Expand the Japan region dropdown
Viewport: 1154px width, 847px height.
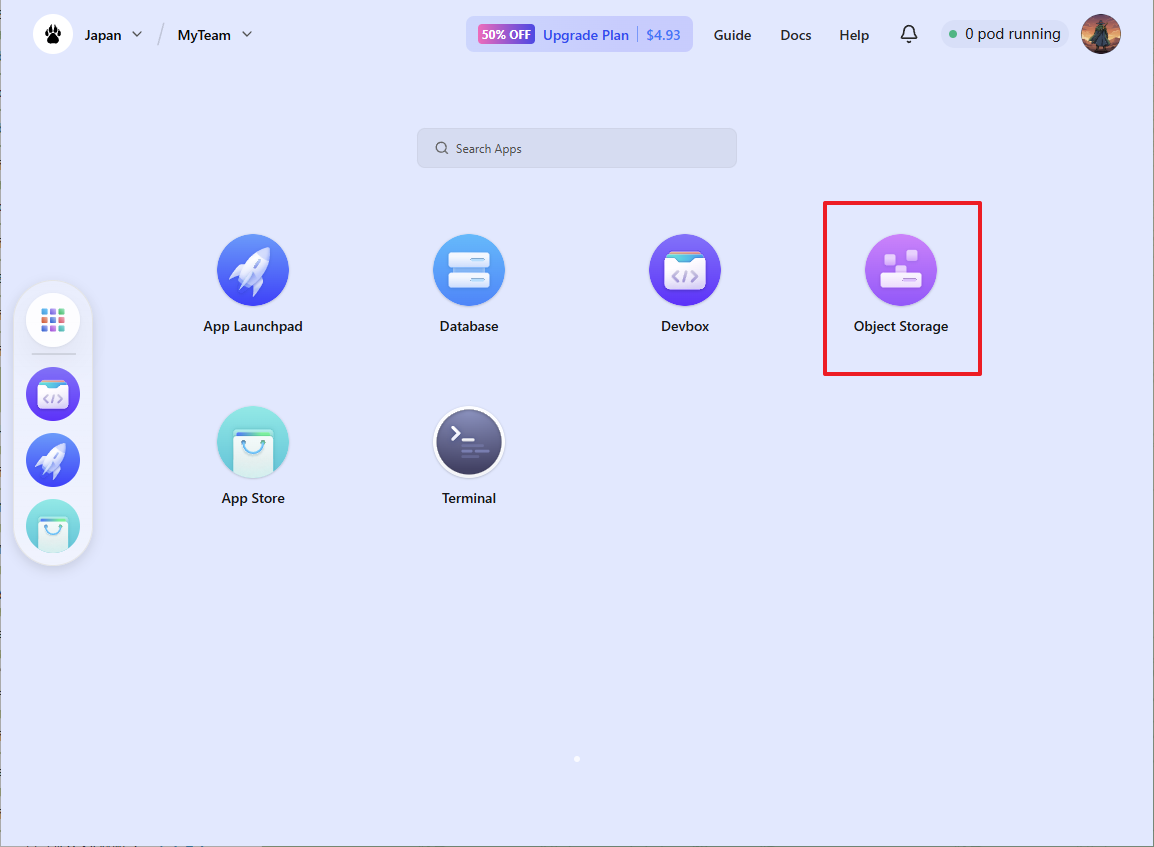pyautogui.click(x=113, y=35)
